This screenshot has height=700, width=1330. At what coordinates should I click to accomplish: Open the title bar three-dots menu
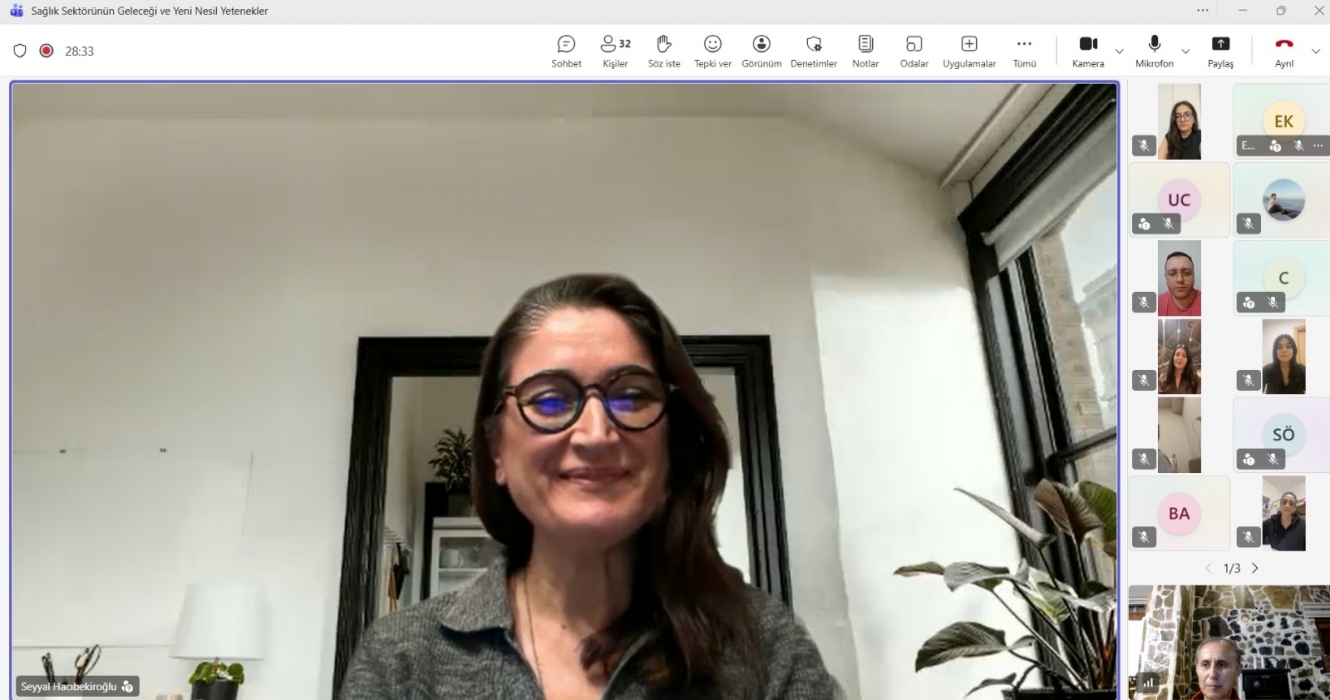coord(1203,11)
